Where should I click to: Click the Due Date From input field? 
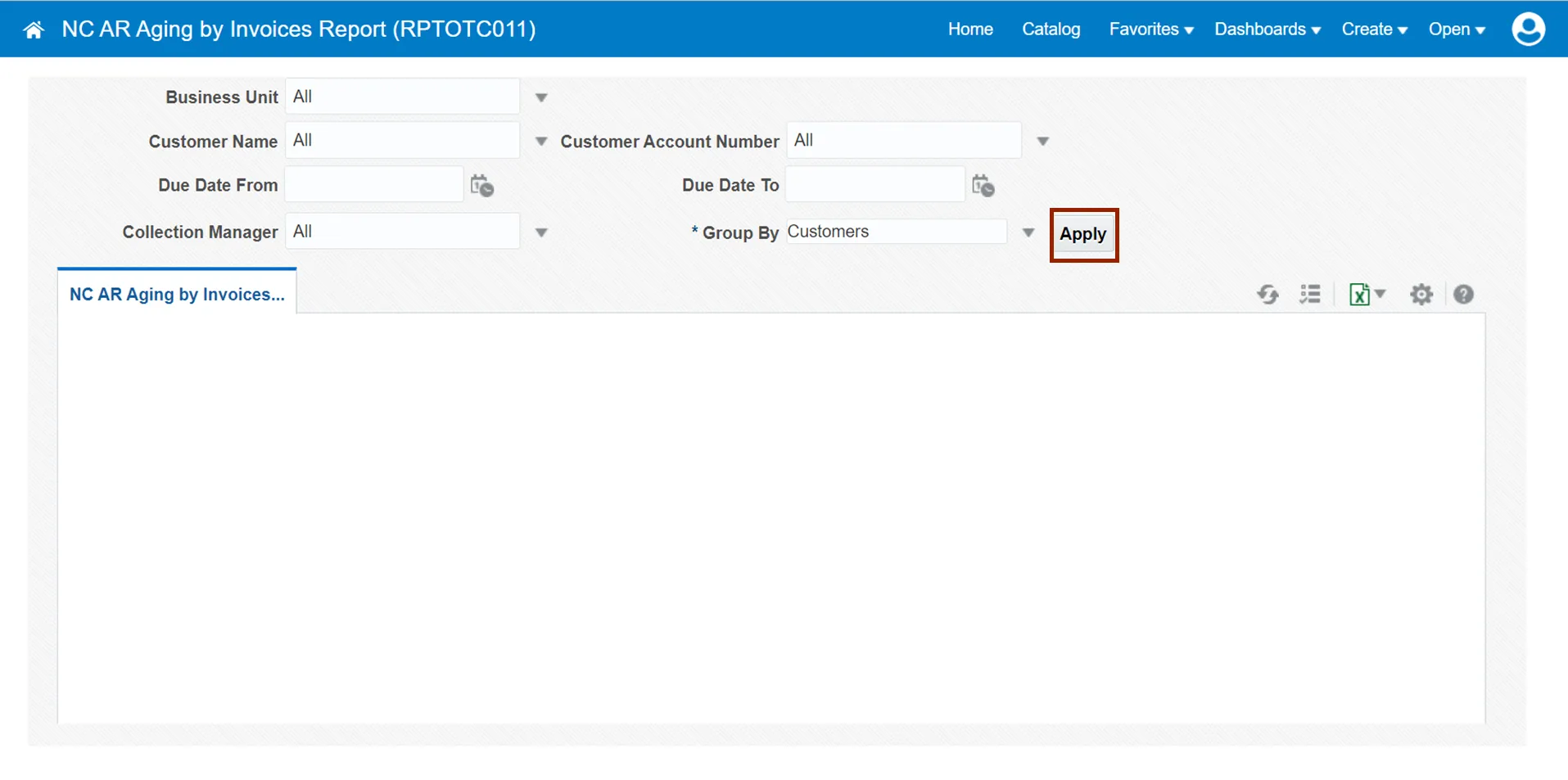click(x=374, y=185)
